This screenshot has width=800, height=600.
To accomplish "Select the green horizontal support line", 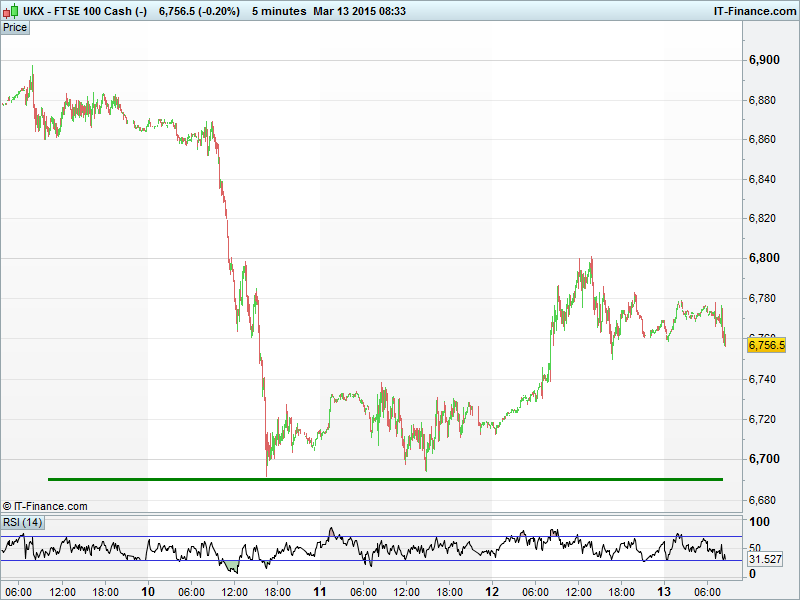I will 385,479.
